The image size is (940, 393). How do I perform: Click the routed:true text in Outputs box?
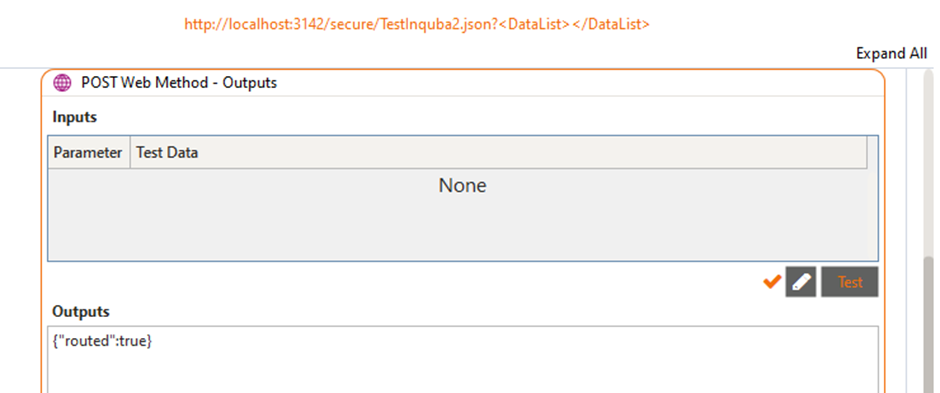103,341
